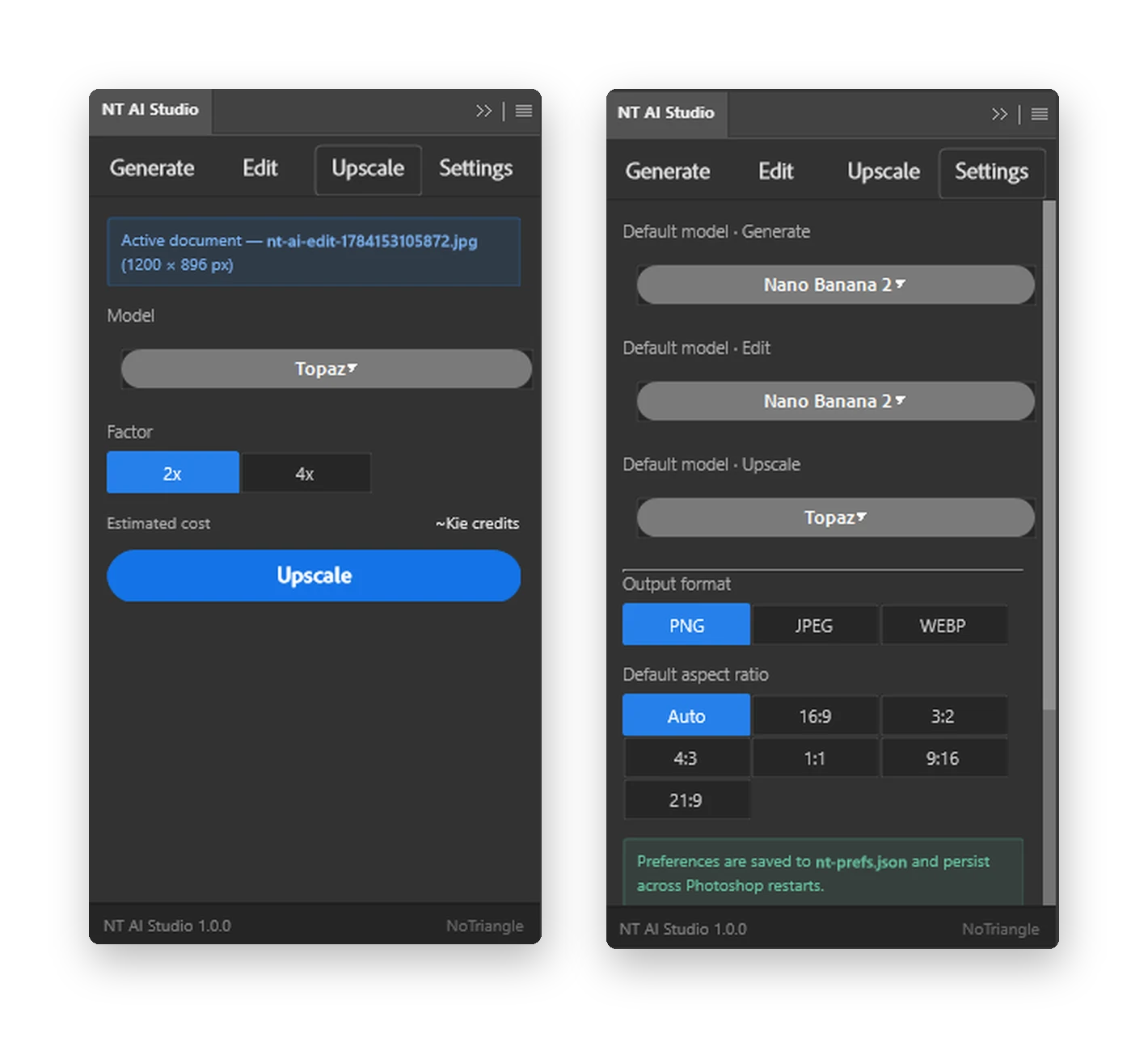Switch to Edit tab in right panel
Viewport: 1148px width, 1038px height.
[x=775, y=171]
